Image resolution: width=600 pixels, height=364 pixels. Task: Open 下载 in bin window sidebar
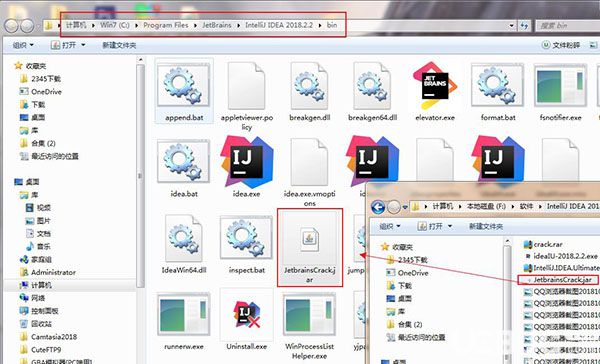[33, 104]
